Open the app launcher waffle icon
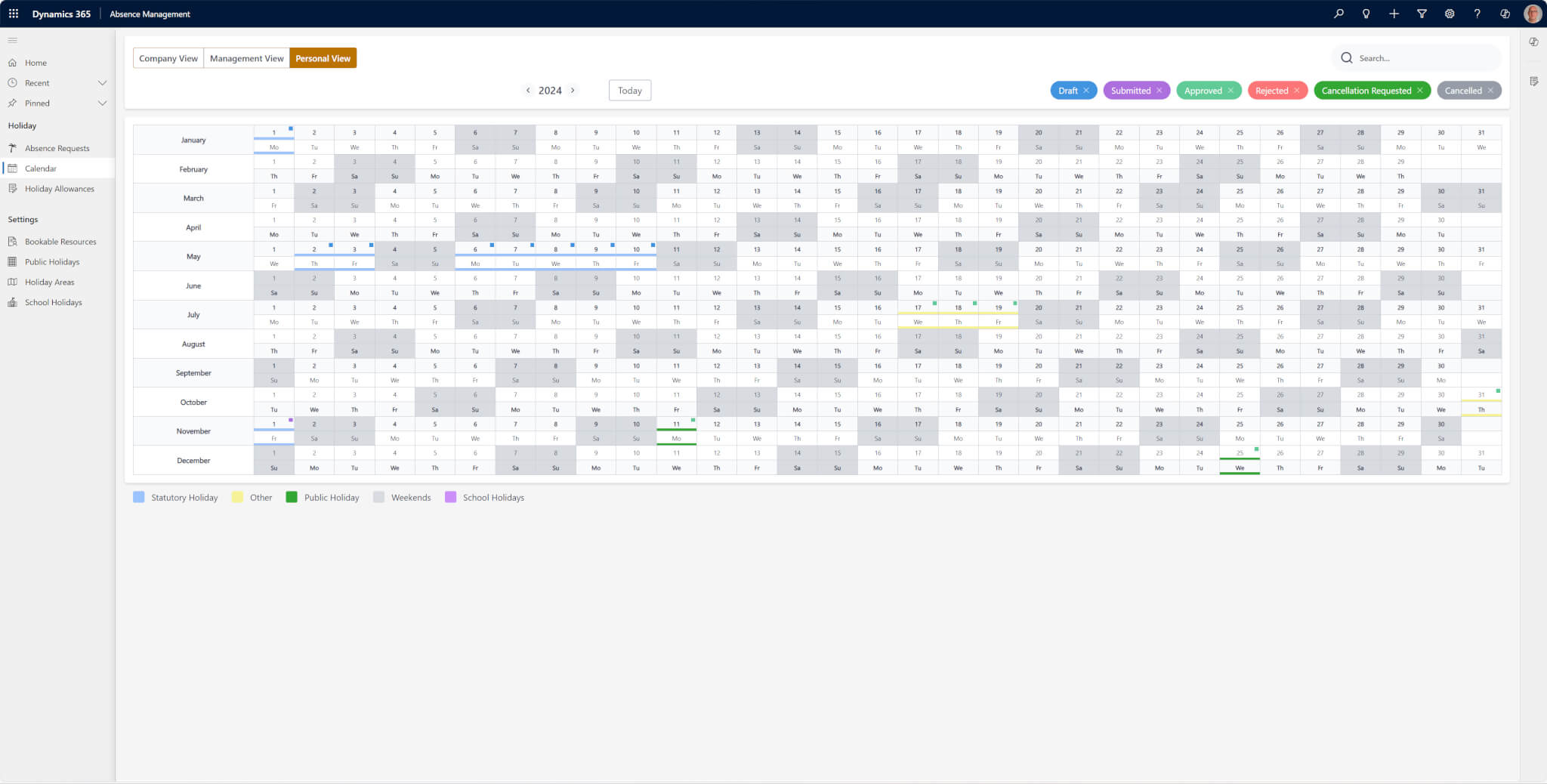 click(x=14, y=14)
